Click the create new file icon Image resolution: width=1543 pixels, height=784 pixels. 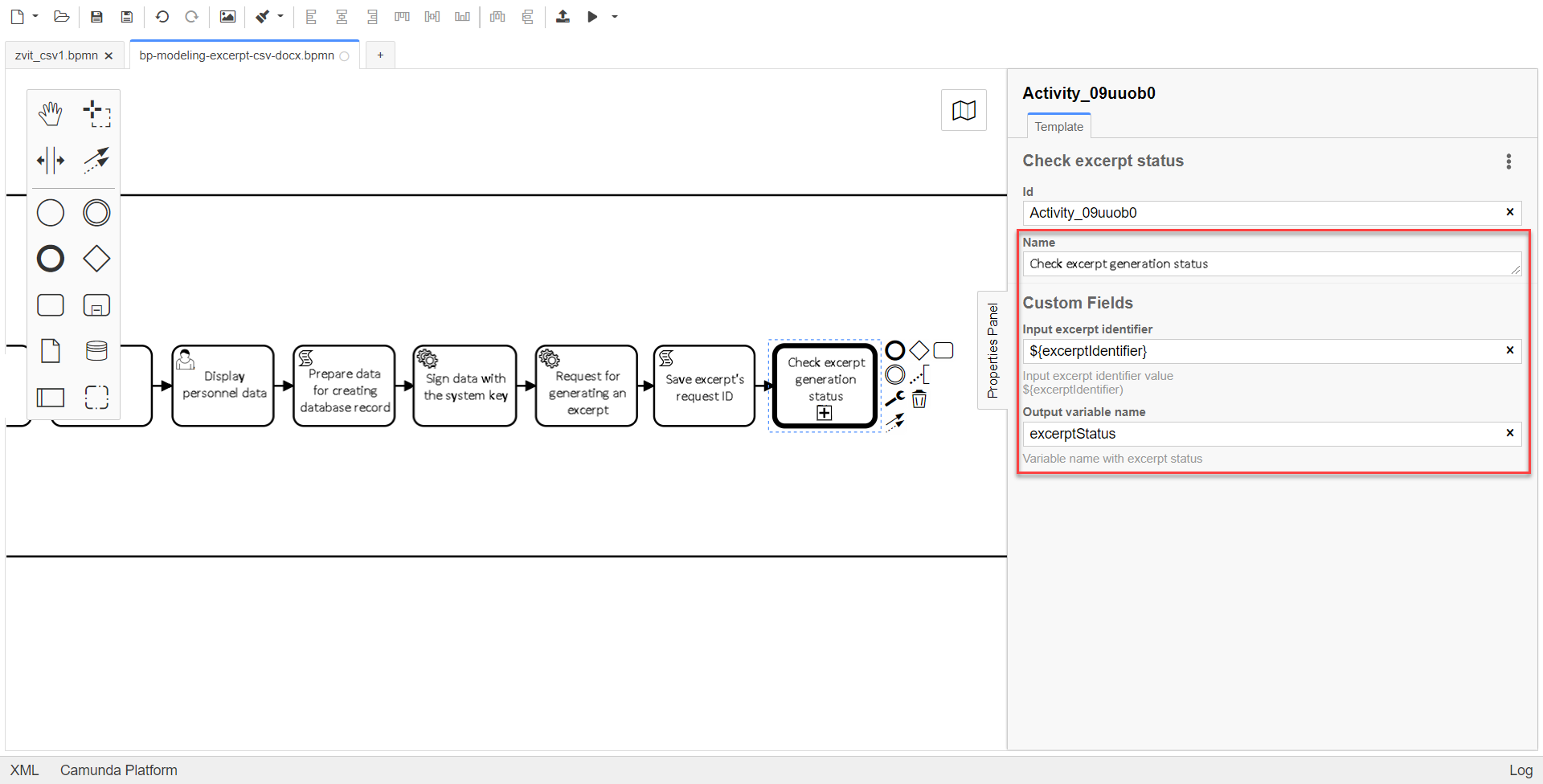17,16
